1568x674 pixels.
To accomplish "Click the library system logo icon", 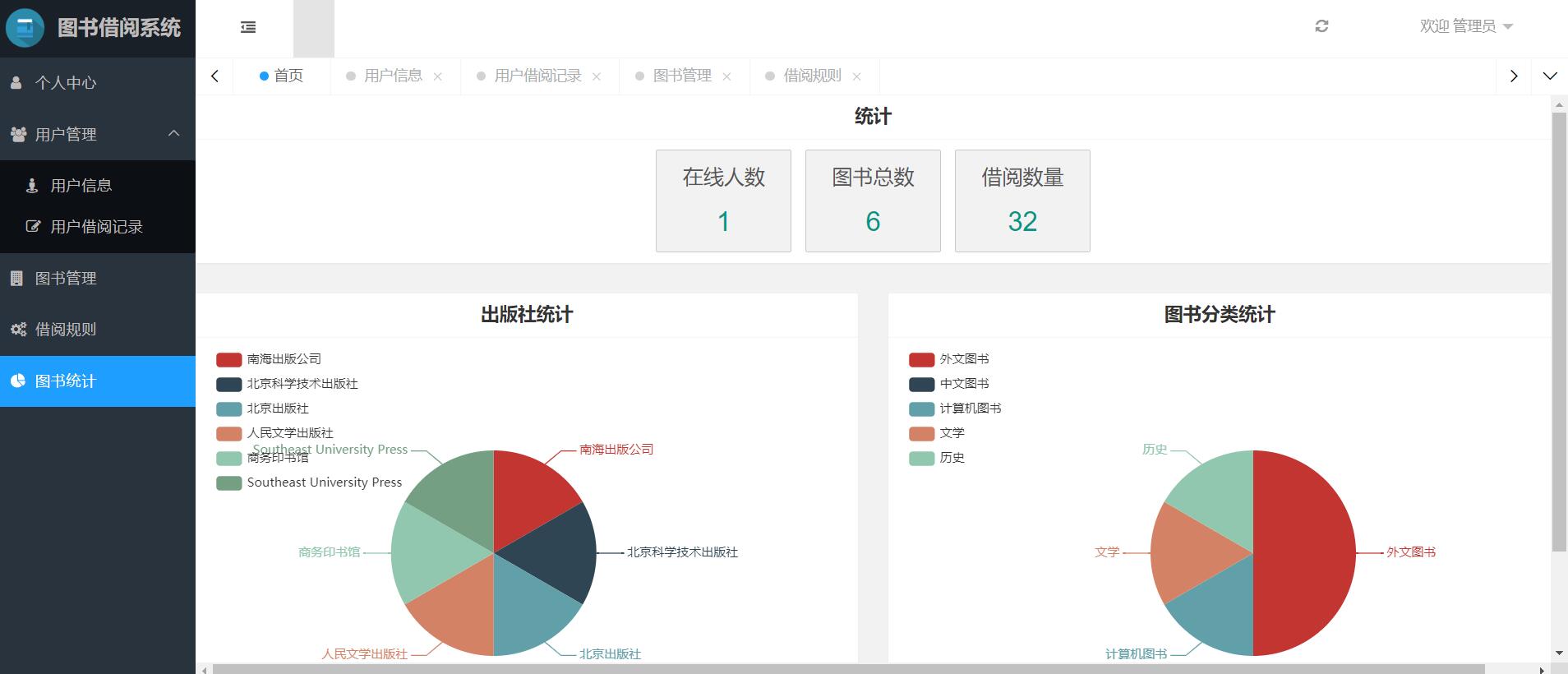I will (x=25, y=28).
